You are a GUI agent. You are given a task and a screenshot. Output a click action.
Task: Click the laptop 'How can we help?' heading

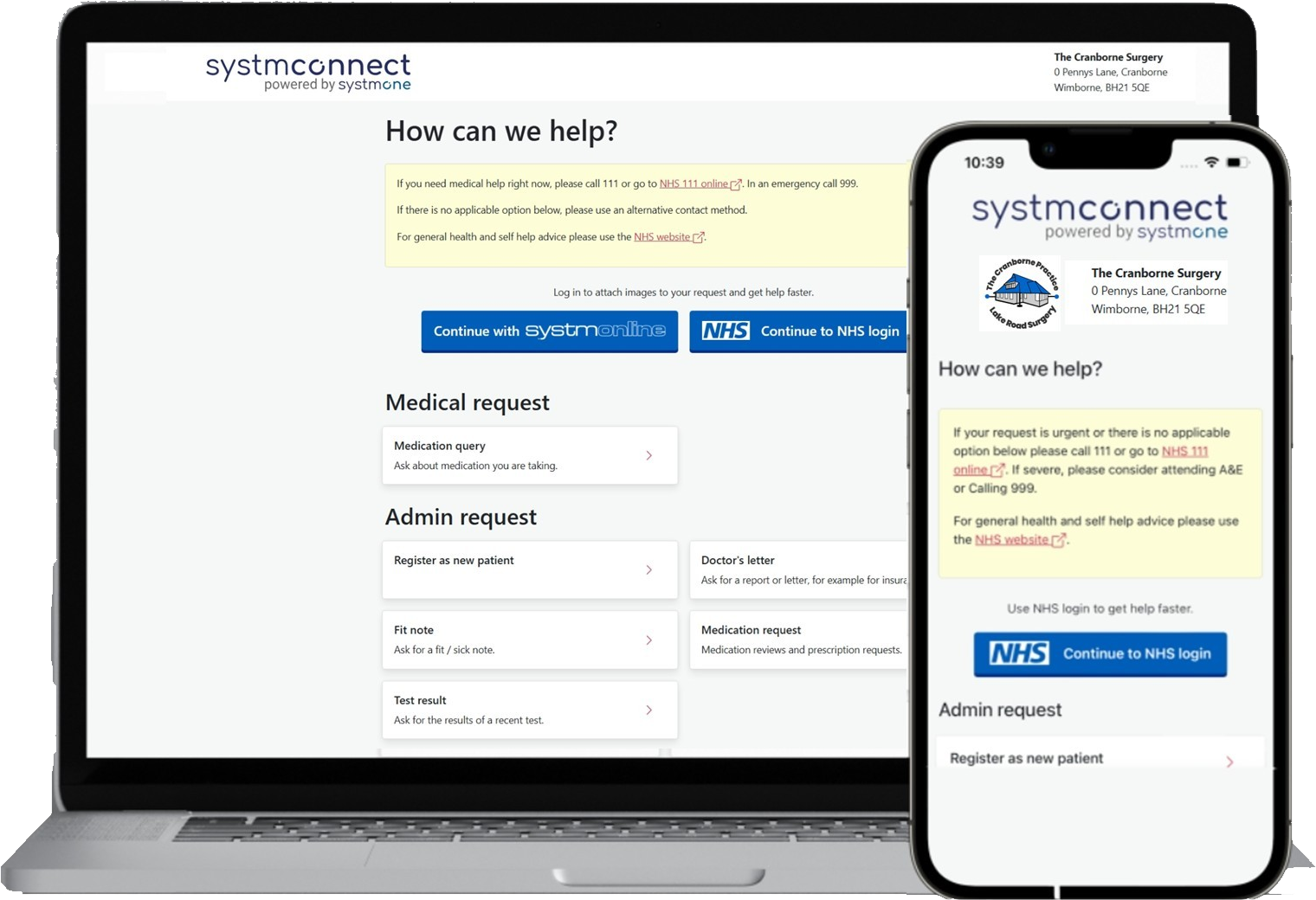[x=501, y=131]
